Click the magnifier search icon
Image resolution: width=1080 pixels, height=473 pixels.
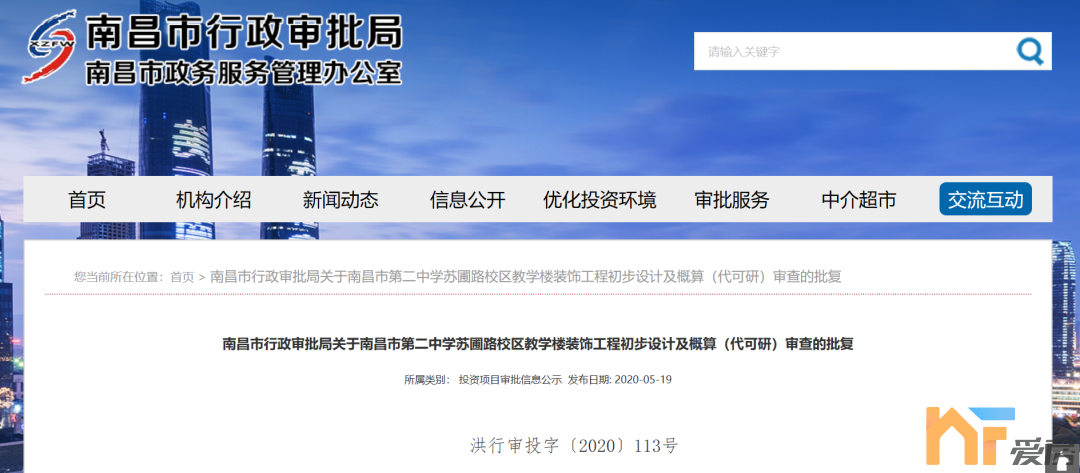pyautogui.click(x=1030, y=51)
